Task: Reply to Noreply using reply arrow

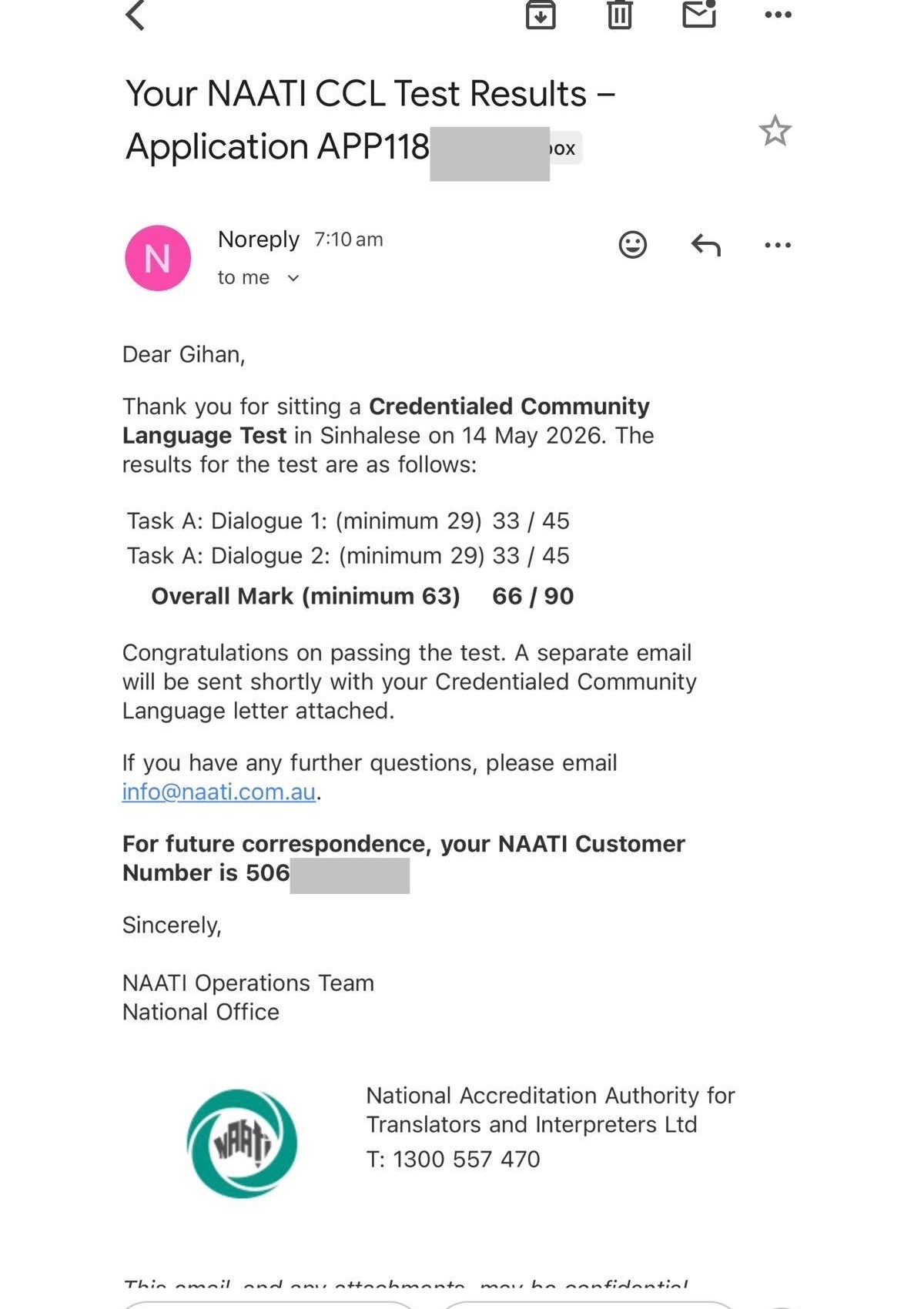Action: pos(705,245)
